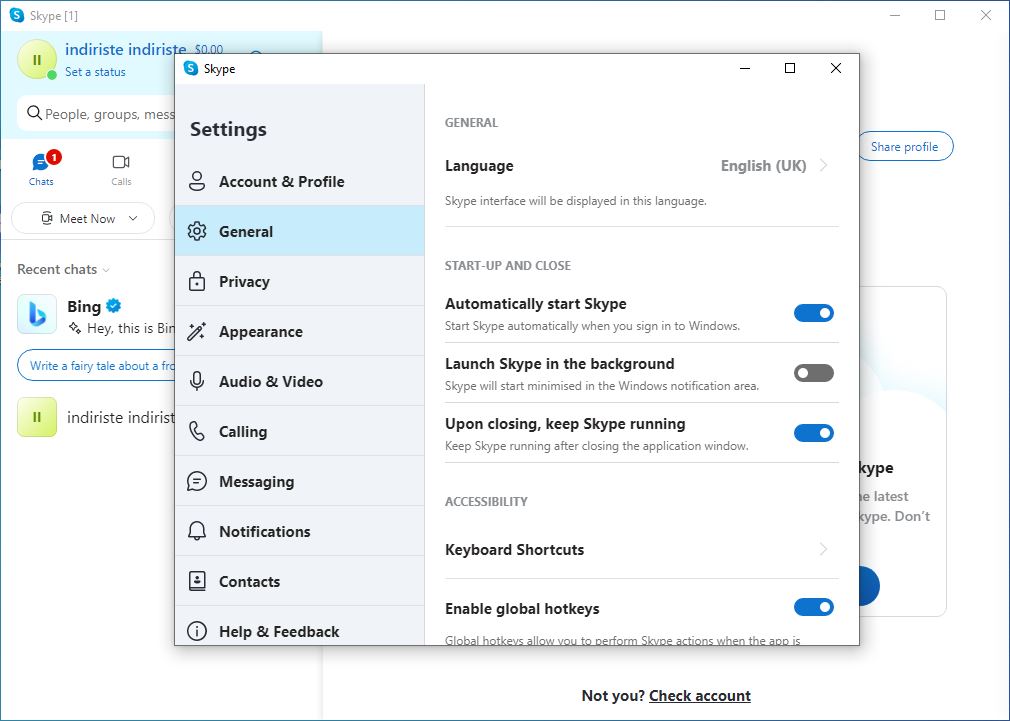
Task: Click the Write a fairy tale suggestion chip
Action: 97,366
